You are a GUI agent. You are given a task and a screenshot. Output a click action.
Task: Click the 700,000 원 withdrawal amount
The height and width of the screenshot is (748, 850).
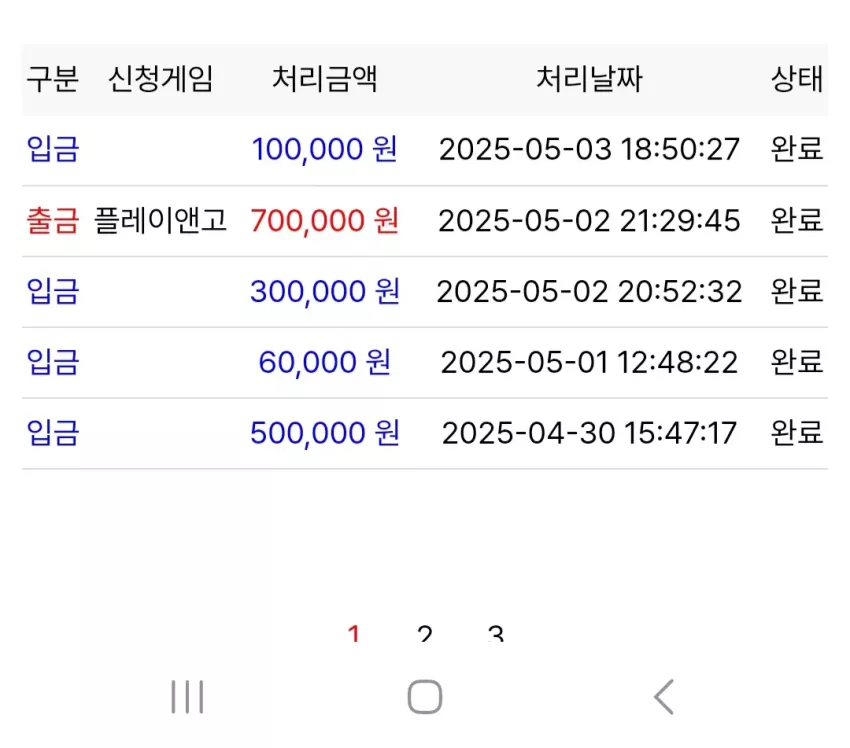(x=325, y=221)
